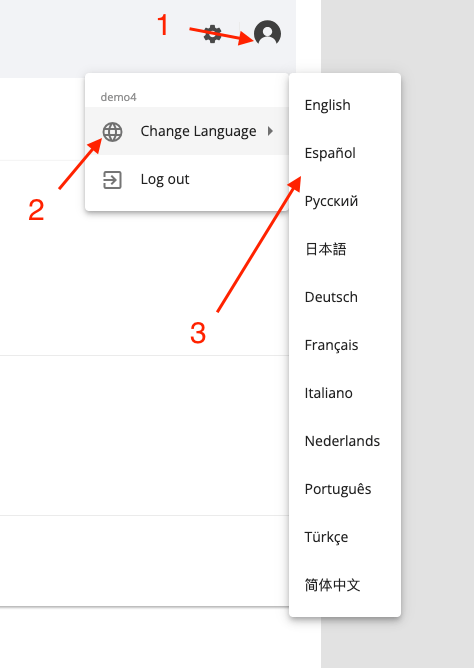Click the globe icon beside Change Language
This screenshot has width=474, height=668.
coord(112,132)
